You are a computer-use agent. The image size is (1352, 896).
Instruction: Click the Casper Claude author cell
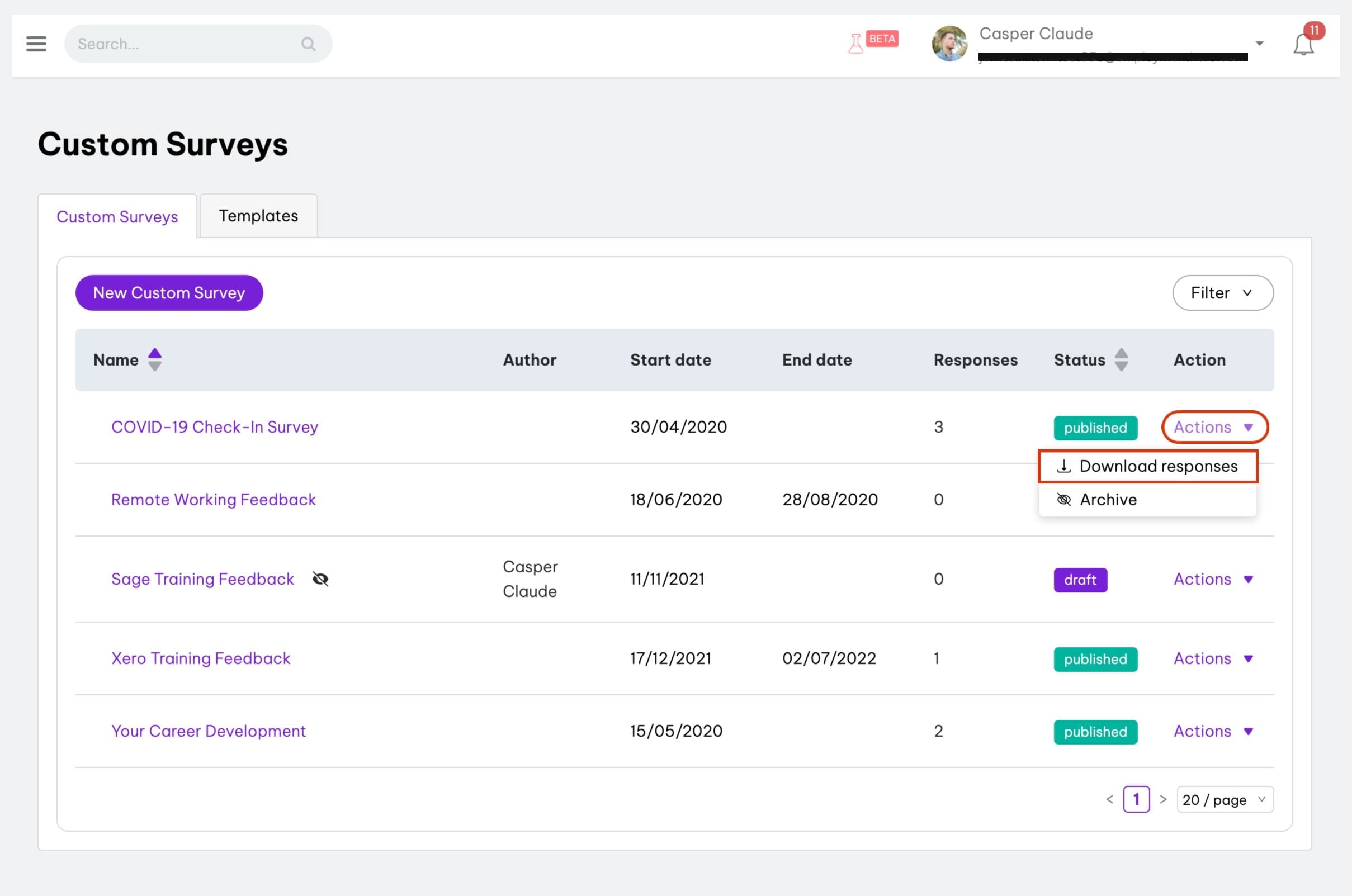click(530, 579)
